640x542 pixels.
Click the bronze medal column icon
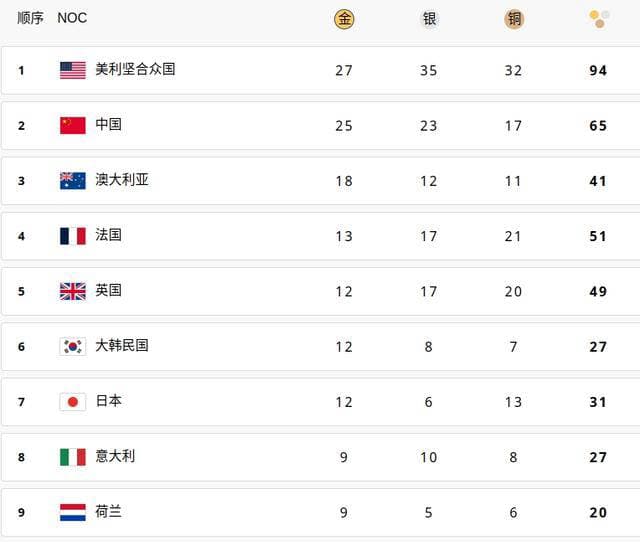(514, 19)
